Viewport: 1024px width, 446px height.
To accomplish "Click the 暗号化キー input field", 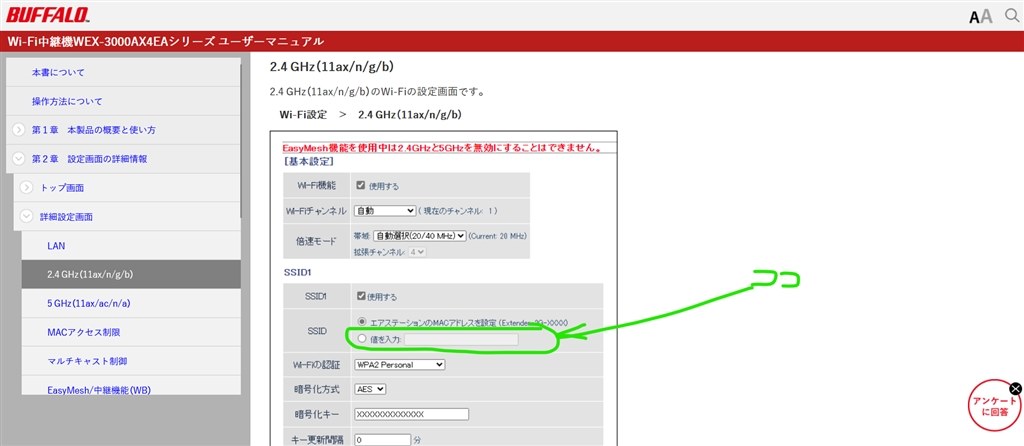I will (x=411, y=414).
